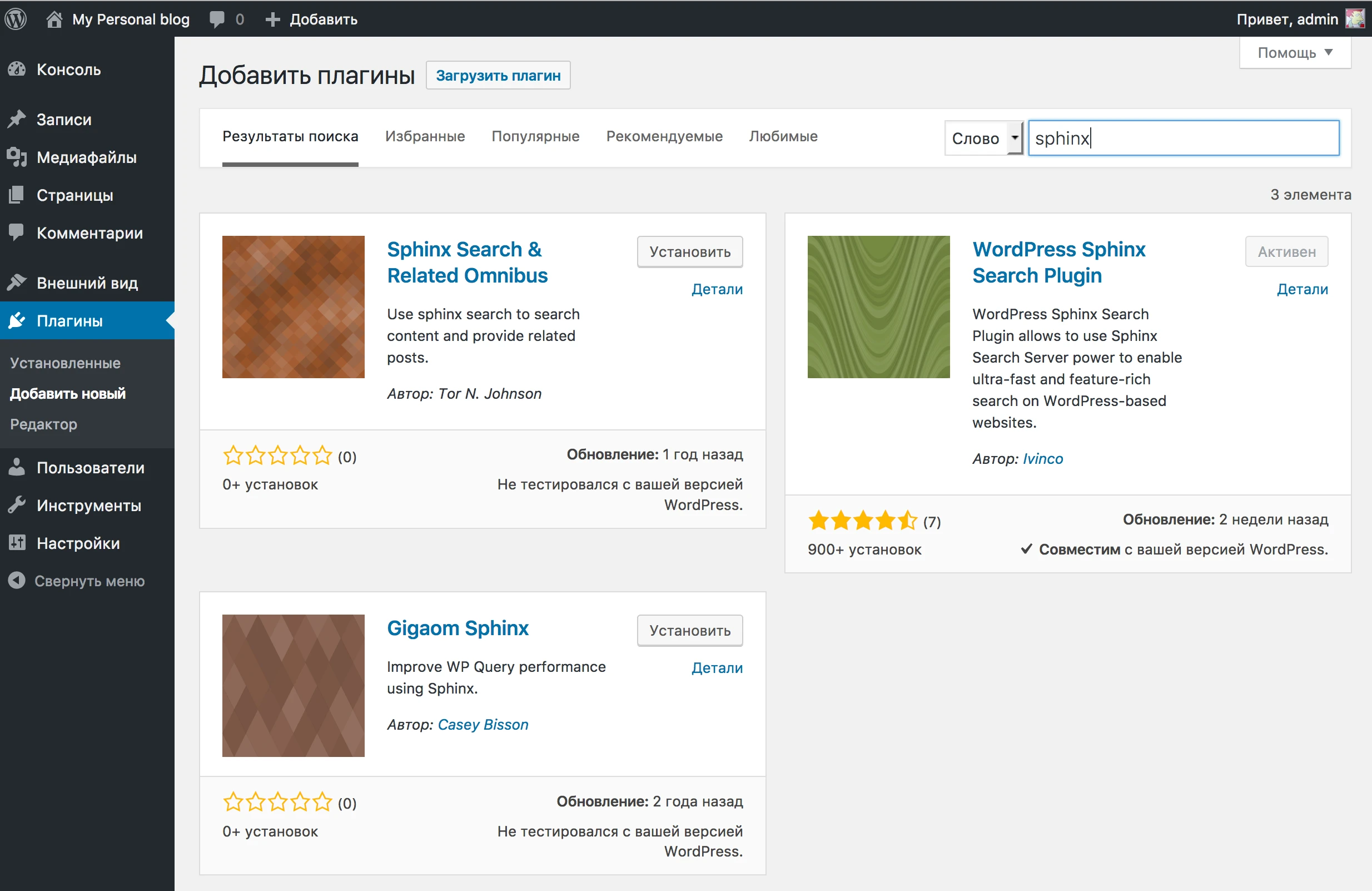Open Детали link for Sphinx Search & Related Omnibus
Image resolution: width=1372 pixels, height=891 pixels.
(x=717, y=289)
